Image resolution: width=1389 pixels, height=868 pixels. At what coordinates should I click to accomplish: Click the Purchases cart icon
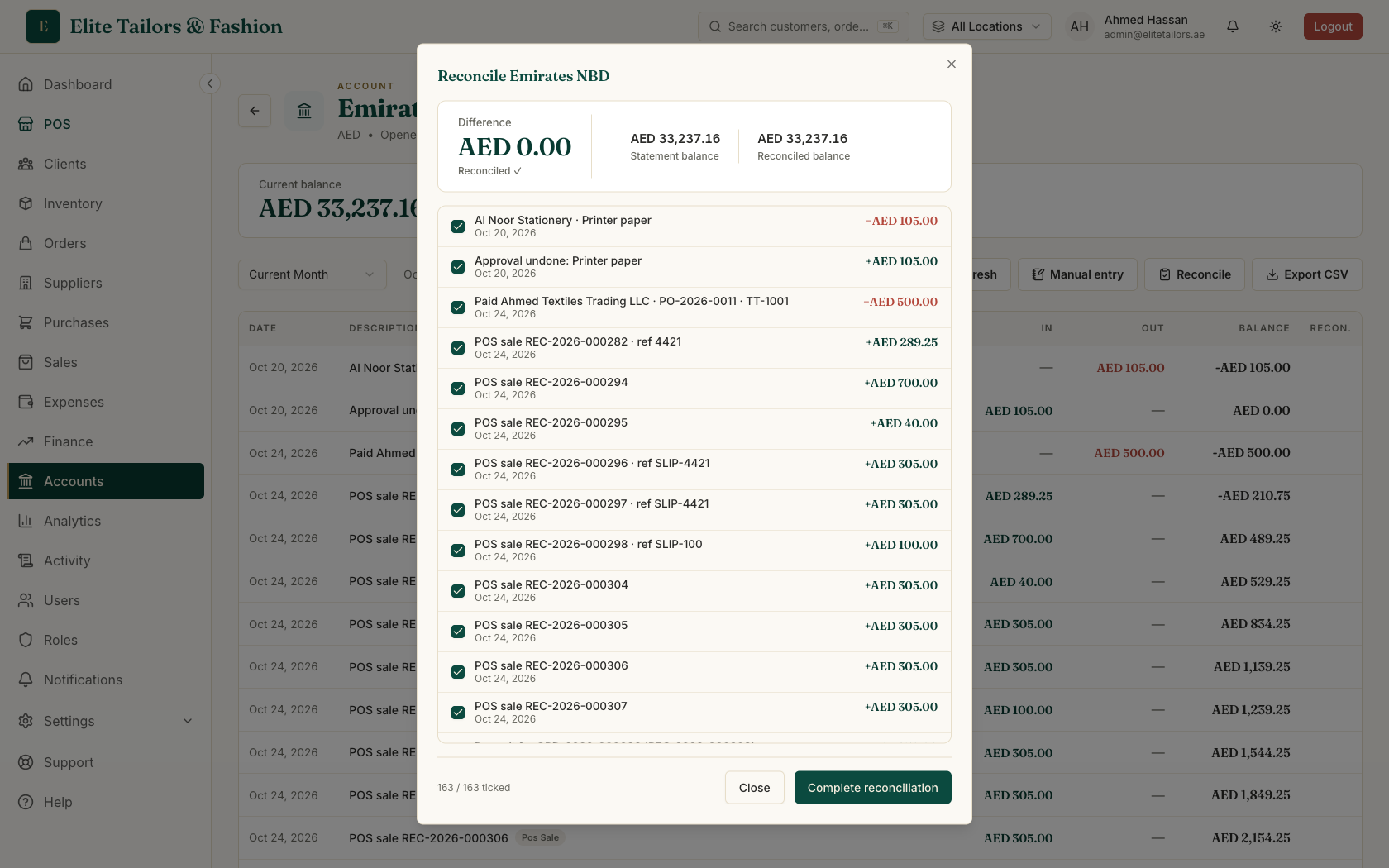(x=26, y=322)
